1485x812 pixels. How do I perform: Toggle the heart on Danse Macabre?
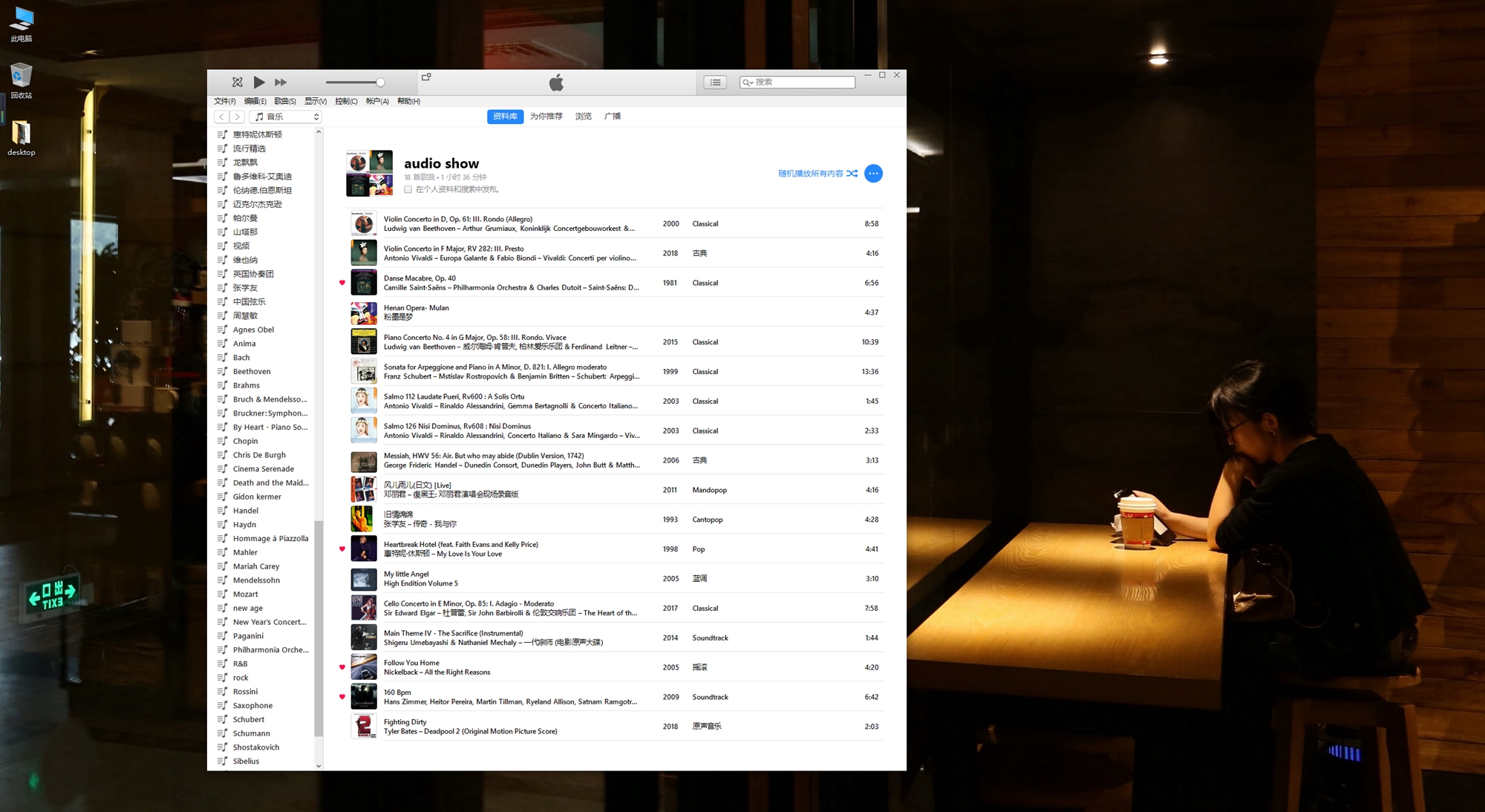point(342,283)
